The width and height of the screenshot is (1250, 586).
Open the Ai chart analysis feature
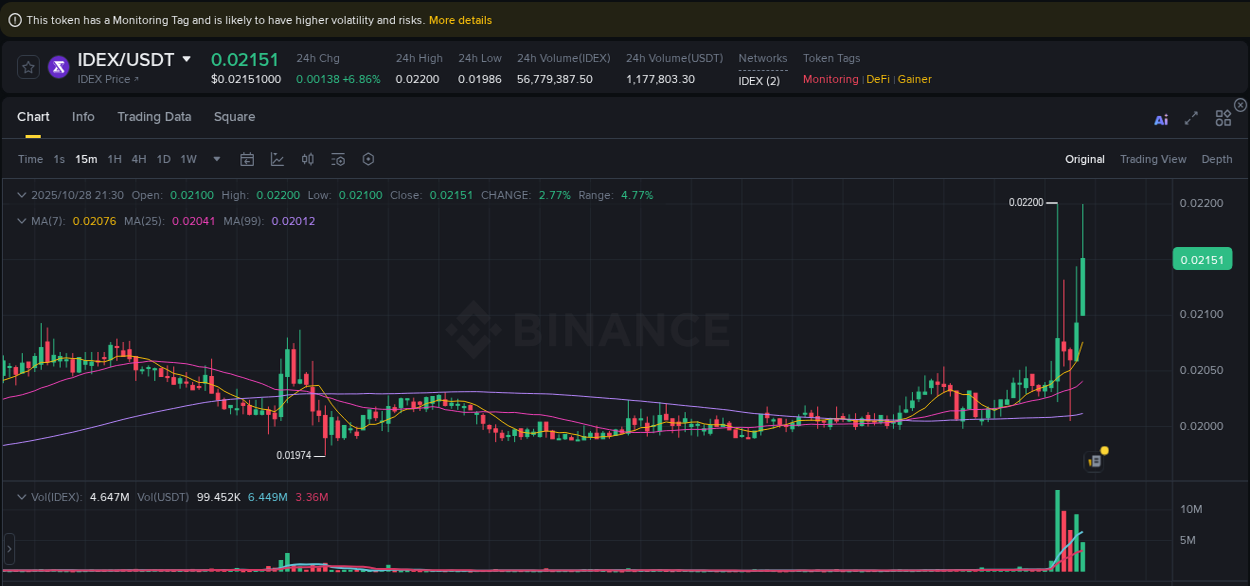coord(1161,118)
